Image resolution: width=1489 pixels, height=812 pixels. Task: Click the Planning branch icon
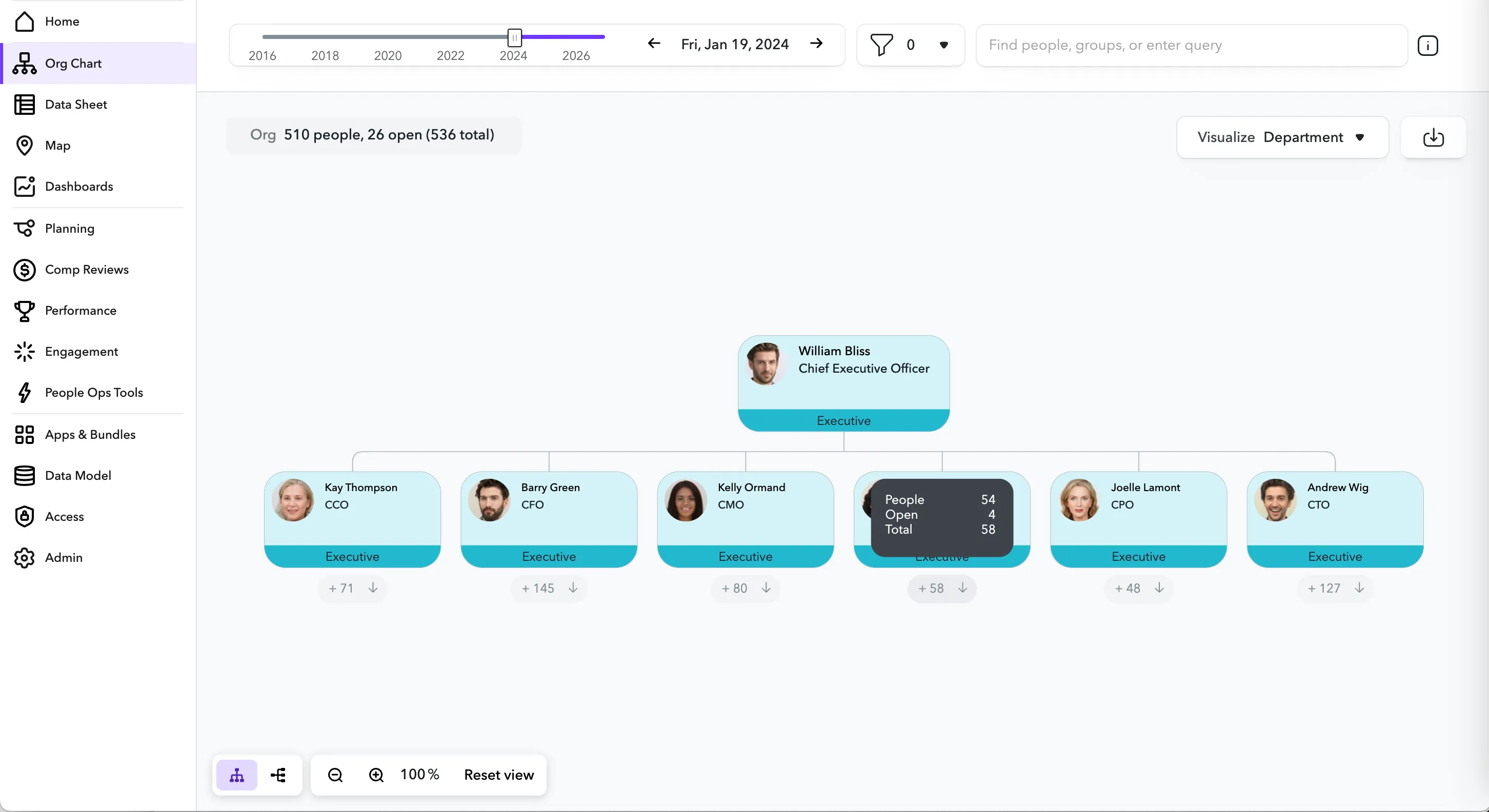pos(24,229)
